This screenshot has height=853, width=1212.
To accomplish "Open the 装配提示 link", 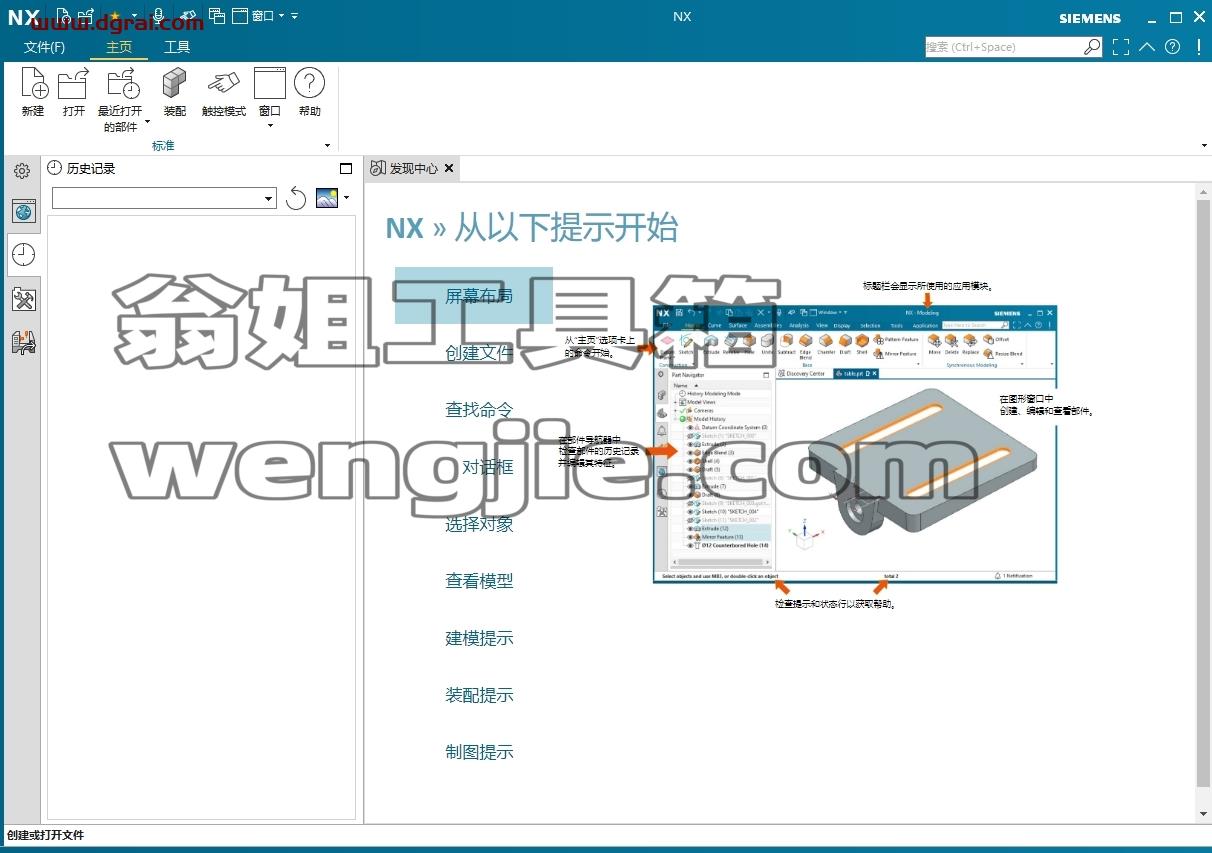I will (x=479, y=695).
